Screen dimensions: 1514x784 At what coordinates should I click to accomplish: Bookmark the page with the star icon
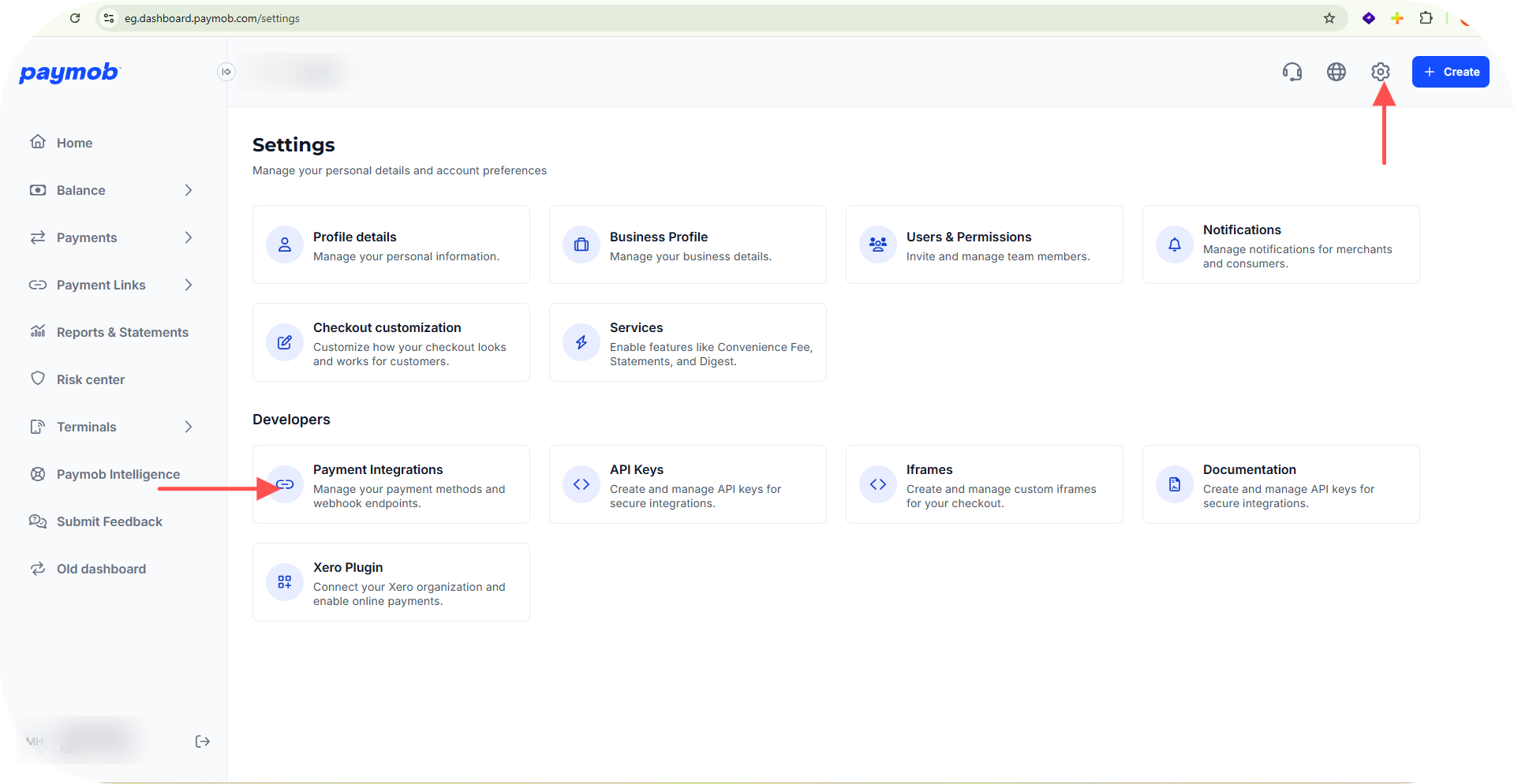1329,18
